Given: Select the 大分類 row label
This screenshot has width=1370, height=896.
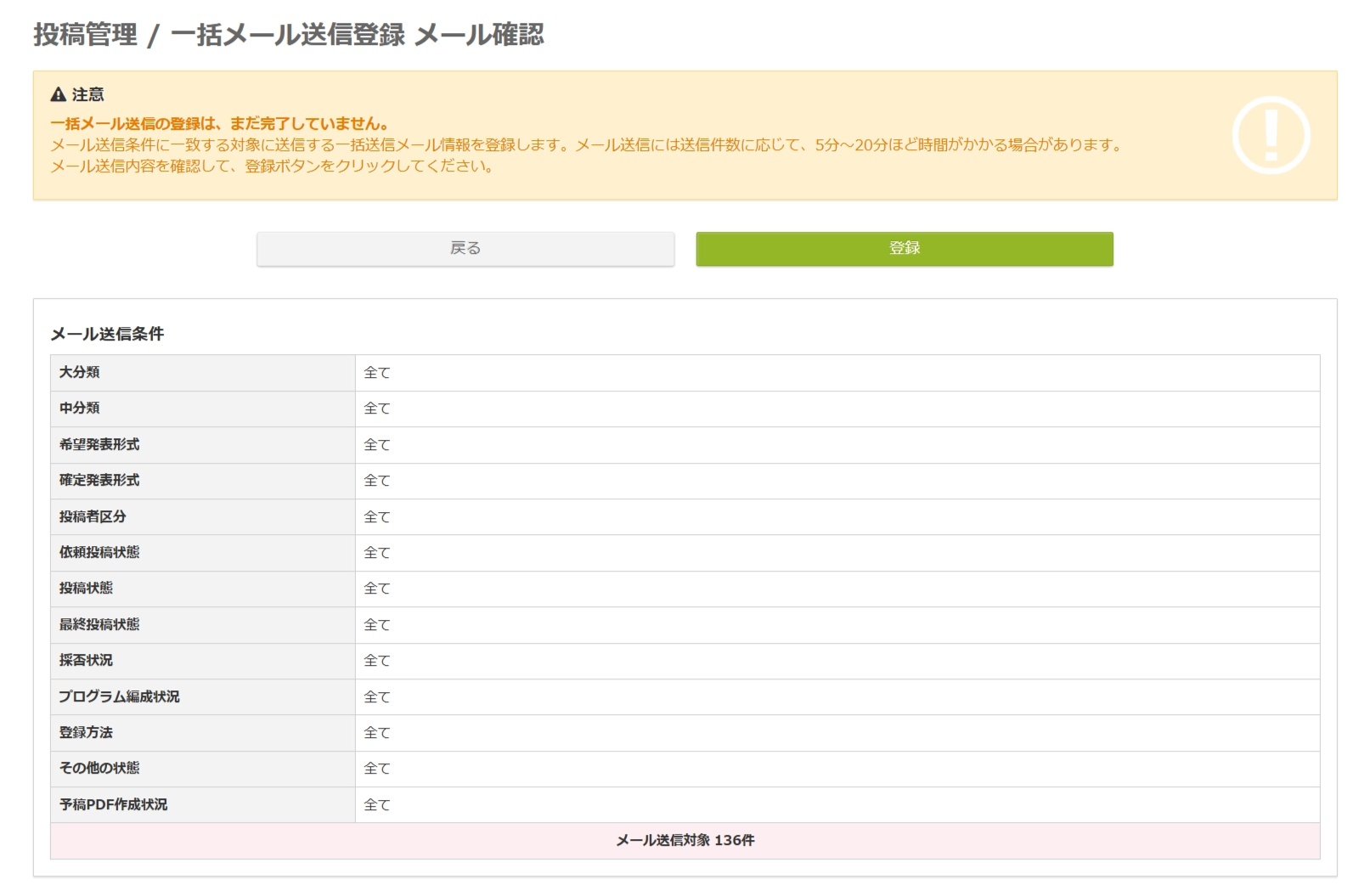Looking at the screenshot, I should click(80, 372).
